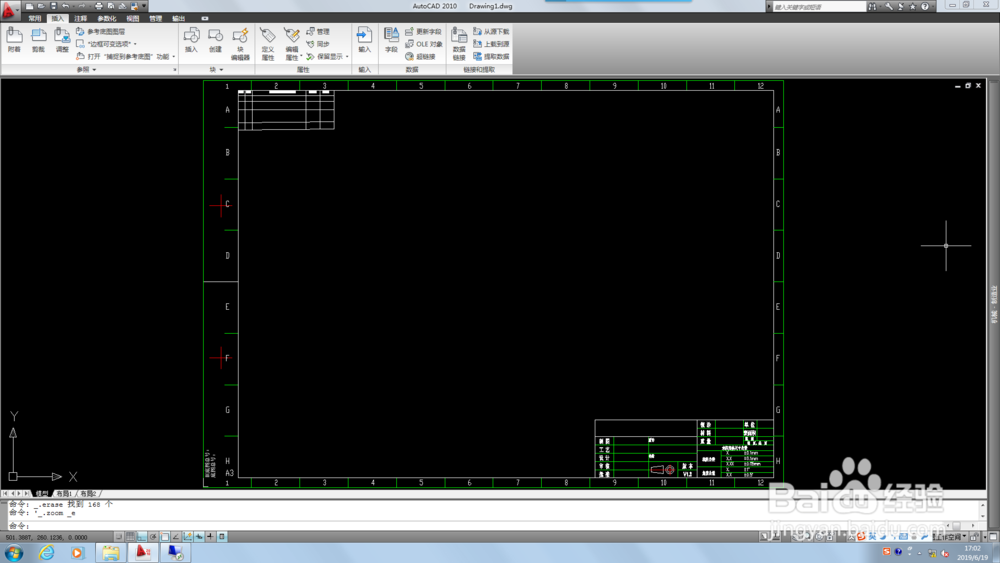Click the 参考底图图层 button

(x=100, y=31)
